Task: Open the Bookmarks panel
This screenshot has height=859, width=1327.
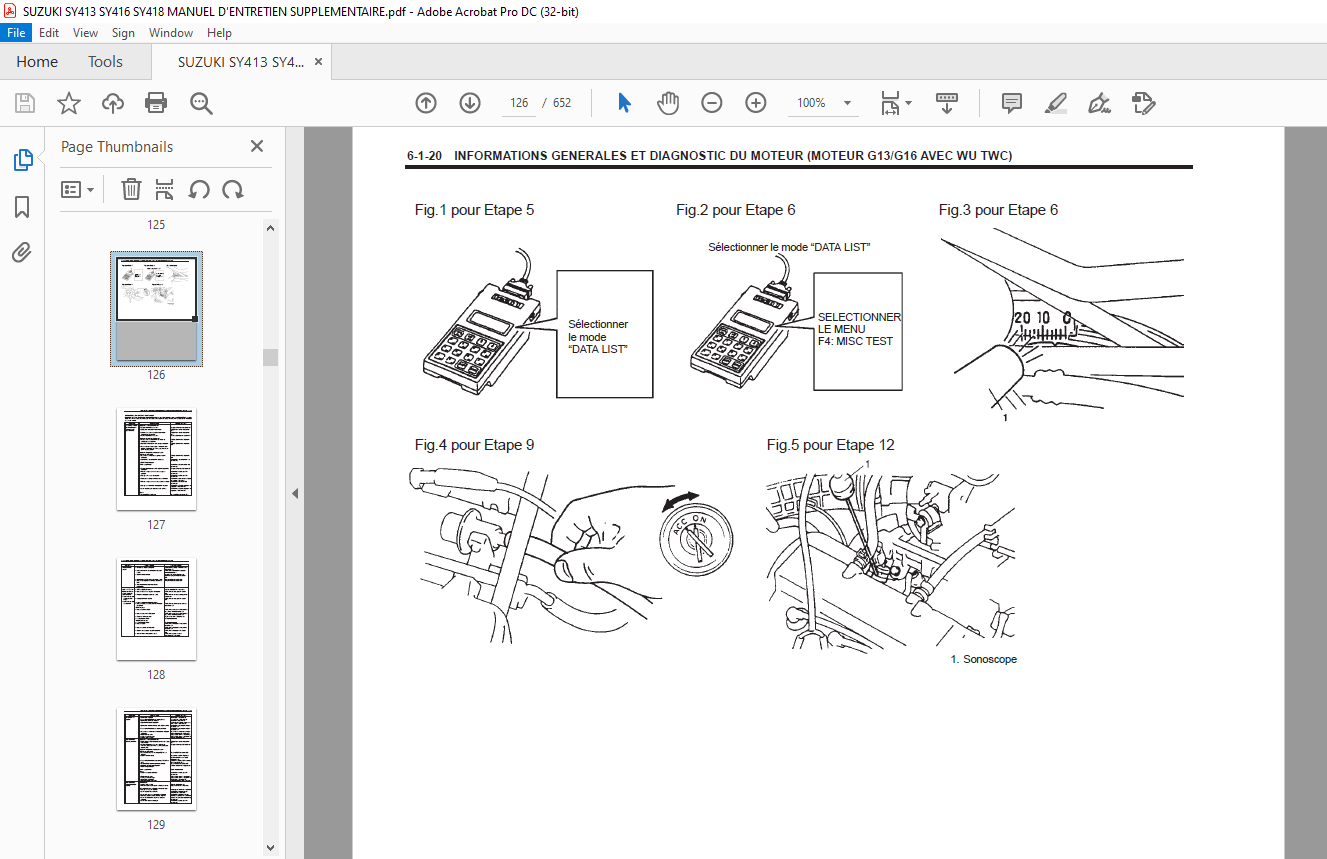Action: [22, 207]
